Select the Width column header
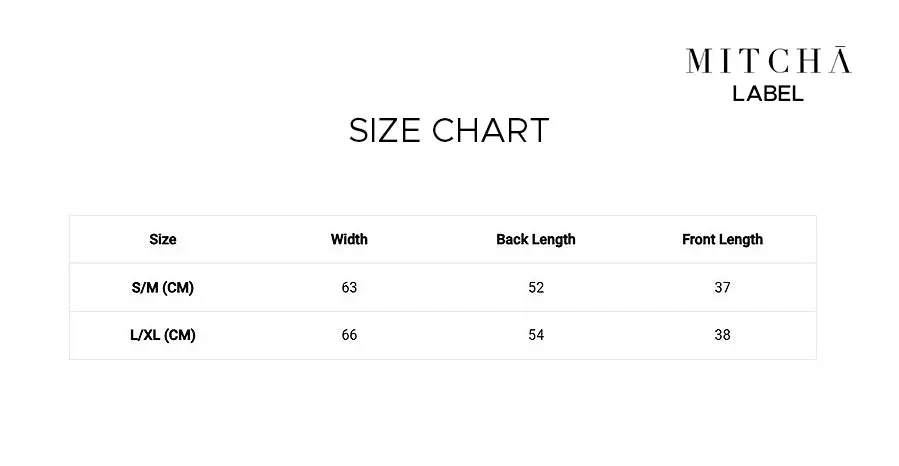899x466 pixels. (349, 240)
